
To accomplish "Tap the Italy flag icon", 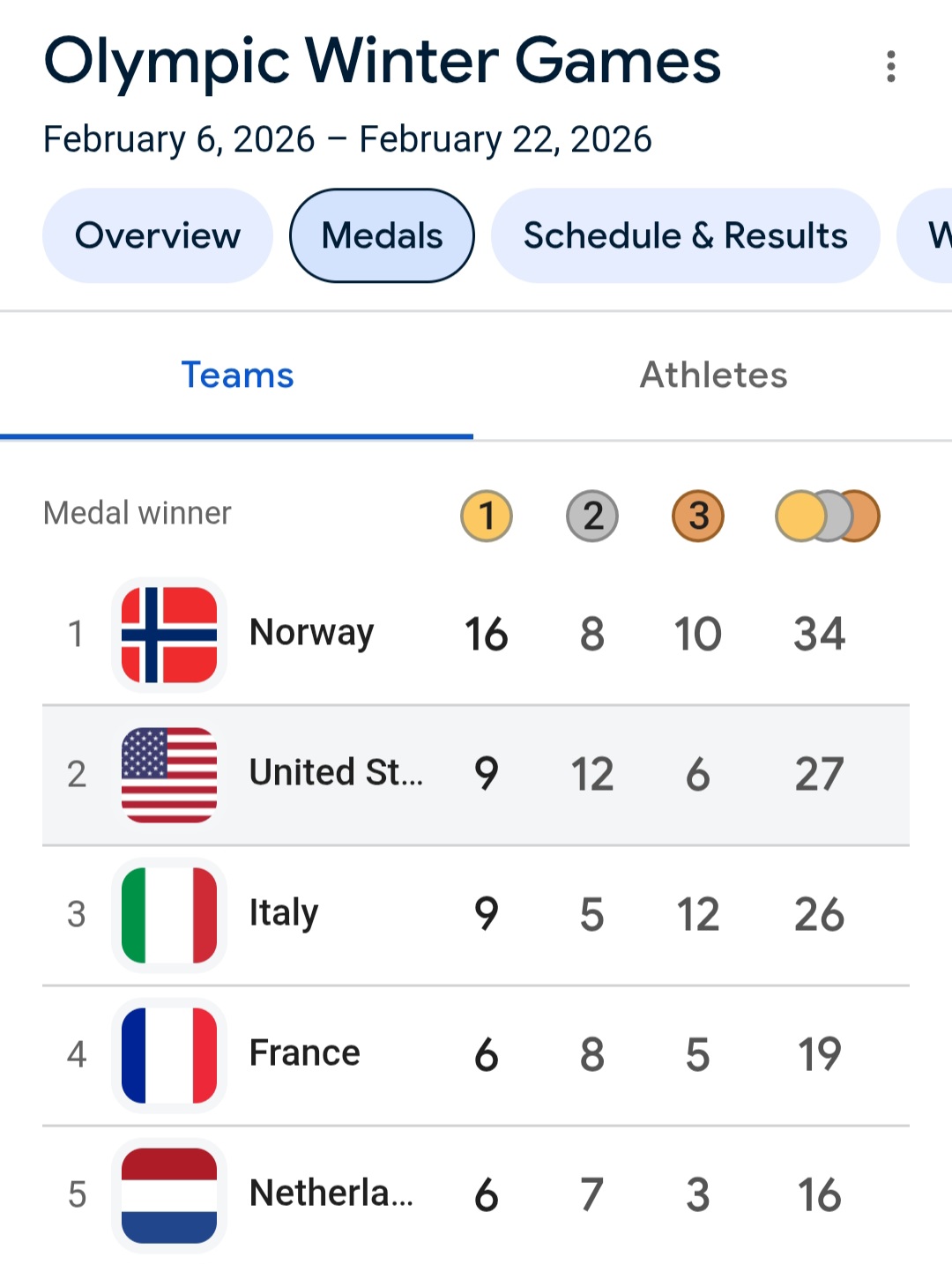I will point(169,915).
